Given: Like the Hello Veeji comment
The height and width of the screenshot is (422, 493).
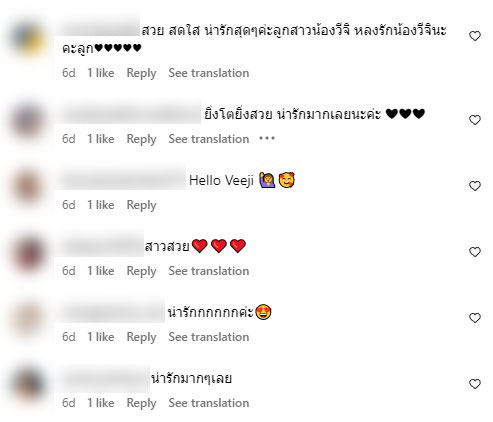Looking at the screenshot, I should 475,186.
